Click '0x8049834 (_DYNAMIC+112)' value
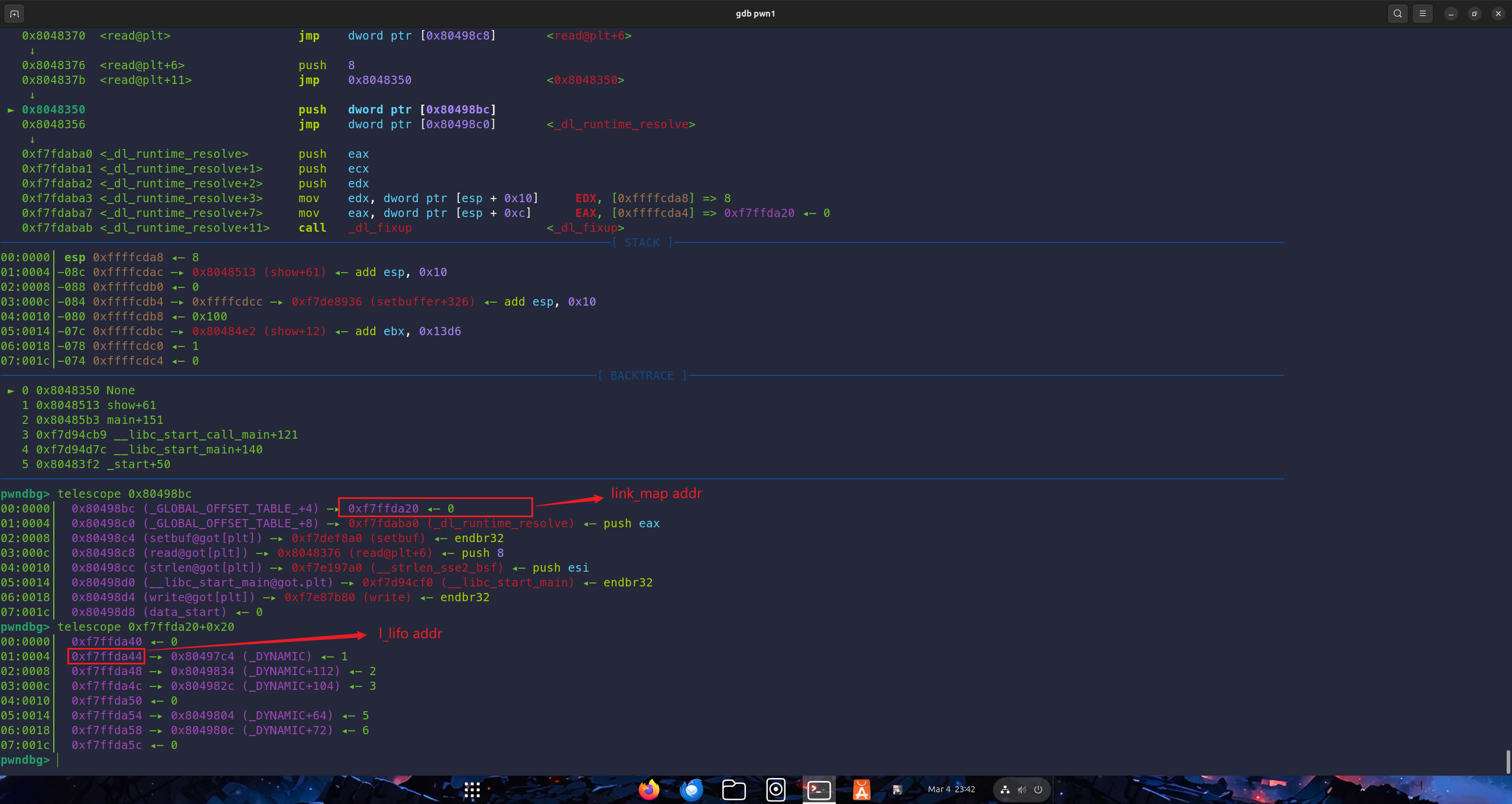The width and height of the screenshot is (1512, 804). (255, 672)
